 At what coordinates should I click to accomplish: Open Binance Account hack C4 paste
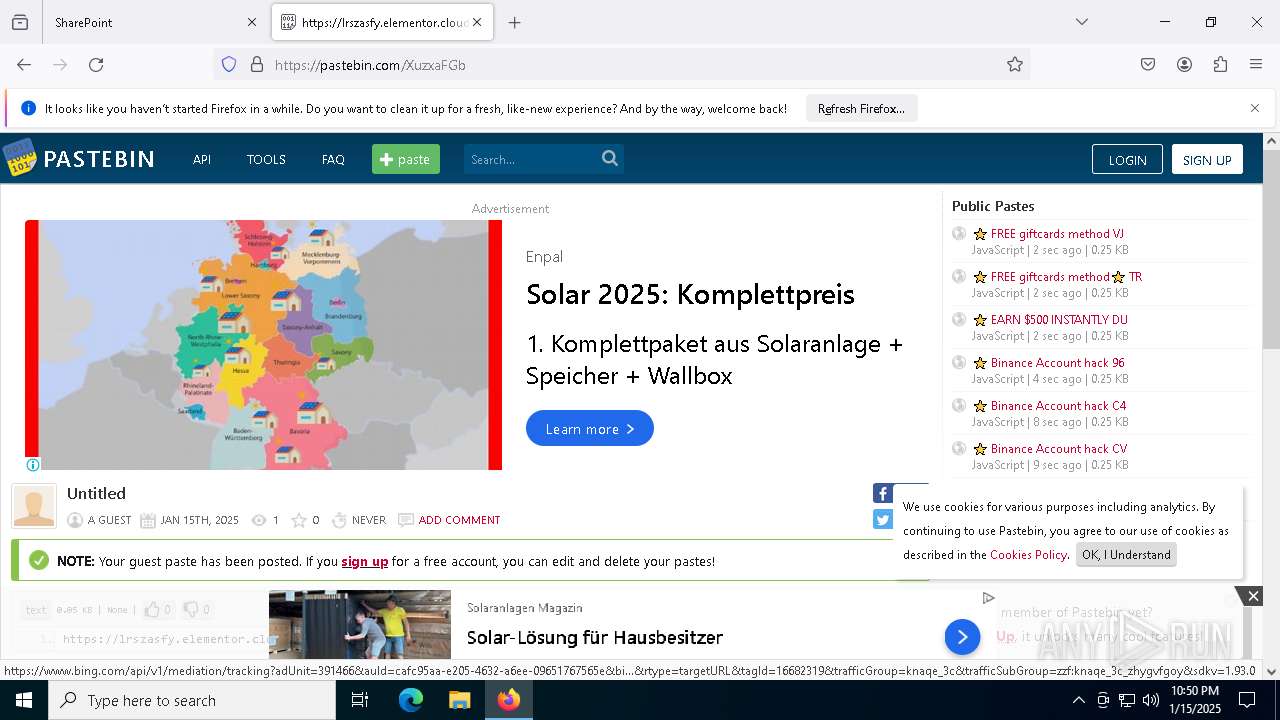point(1059,406)
